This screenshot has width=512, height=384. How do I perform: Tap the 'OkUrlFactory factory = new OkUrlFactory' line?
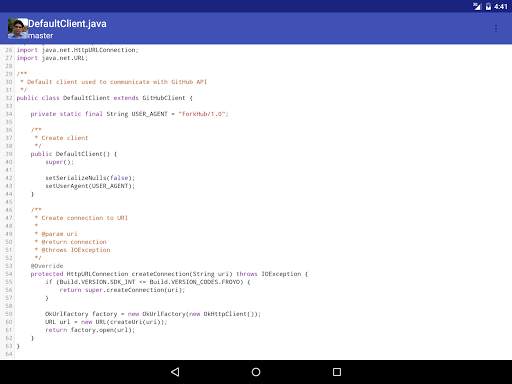(153, 314)
